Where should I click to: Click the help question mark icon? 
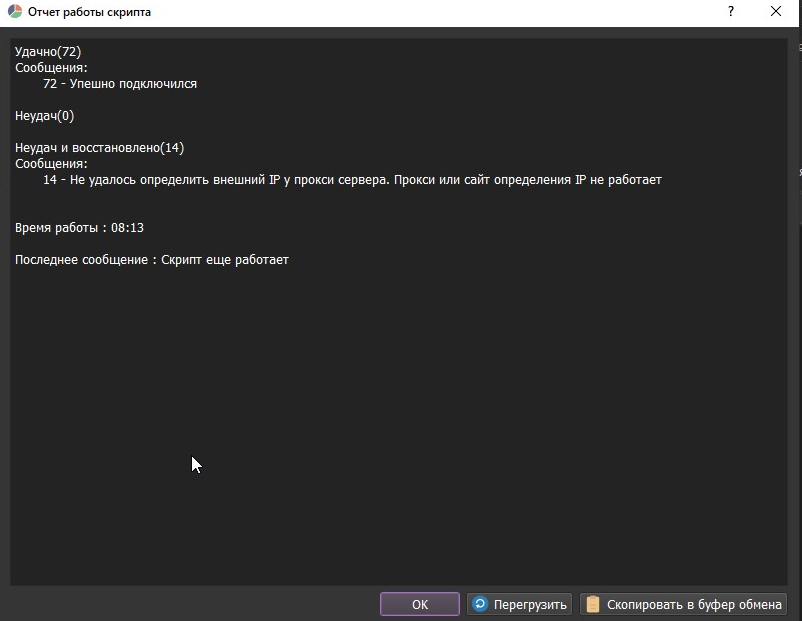pos(730,12)
